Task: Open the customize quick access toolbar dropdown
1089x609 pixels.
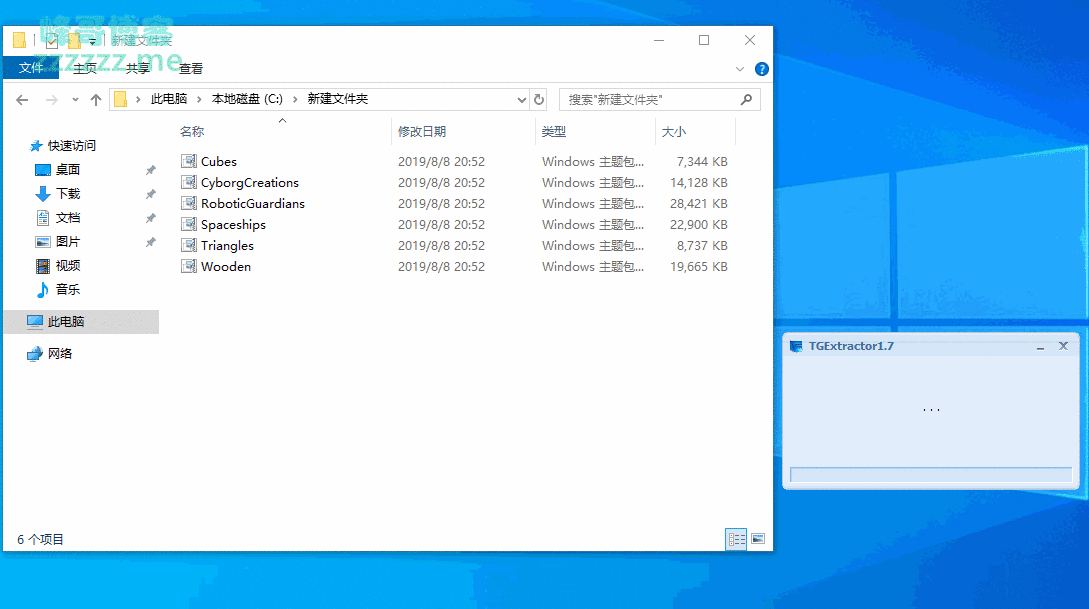Action: pos(93,41)
